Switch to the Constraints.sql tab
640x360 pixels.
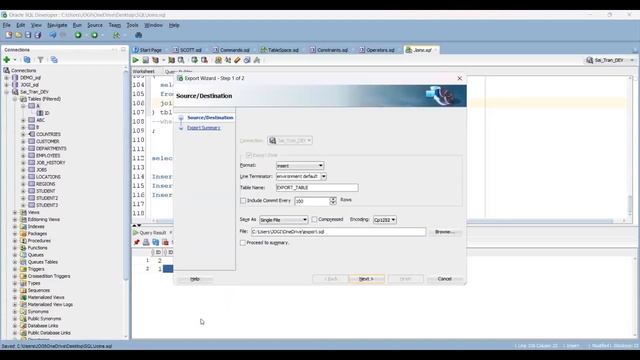329,50
